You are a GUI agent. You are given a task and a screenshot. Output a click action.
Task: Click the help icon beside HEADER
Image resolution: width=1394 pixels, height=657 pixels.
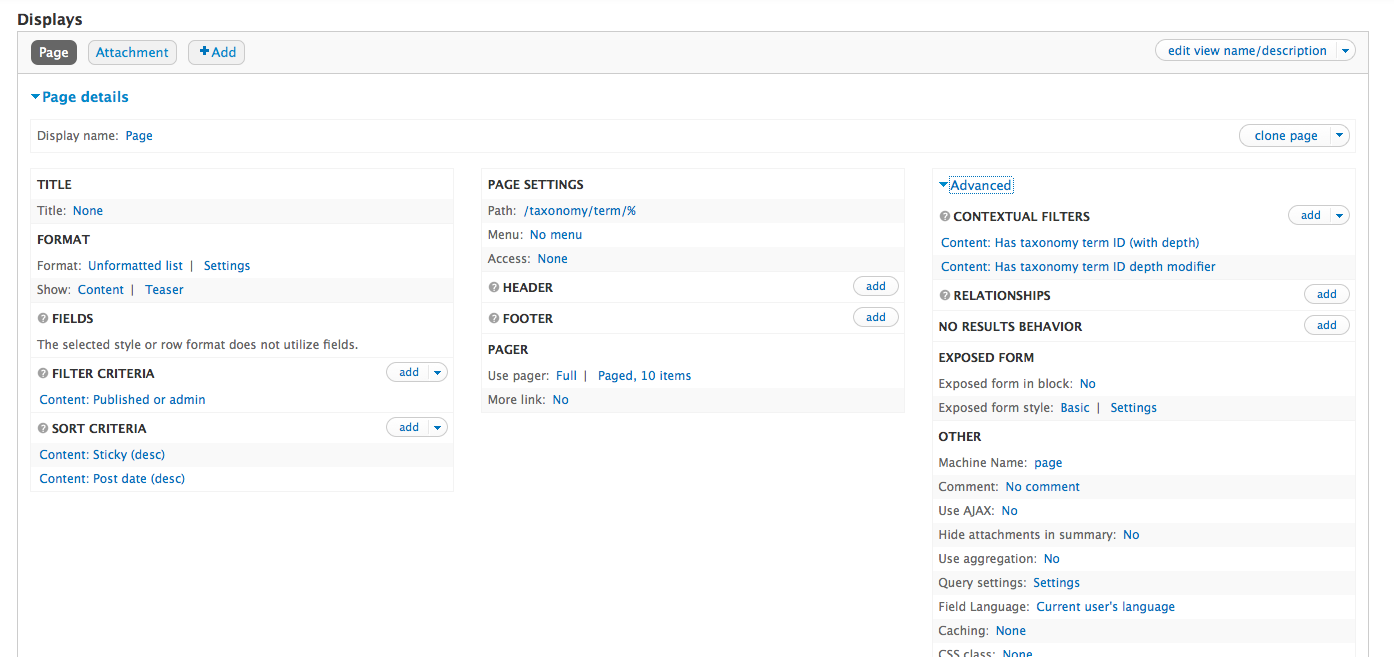pos(494,288)
